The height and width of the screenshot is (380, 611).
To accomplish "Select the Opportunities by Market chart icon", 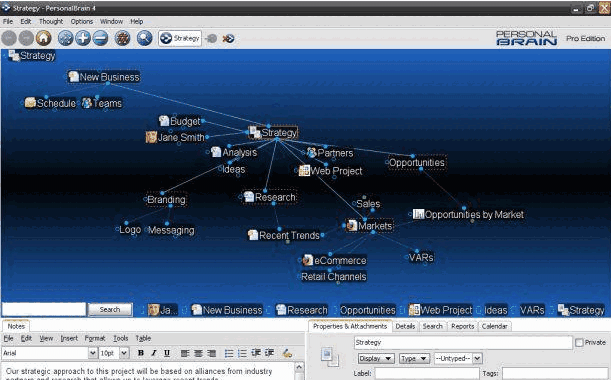I will tap(419, 214).
